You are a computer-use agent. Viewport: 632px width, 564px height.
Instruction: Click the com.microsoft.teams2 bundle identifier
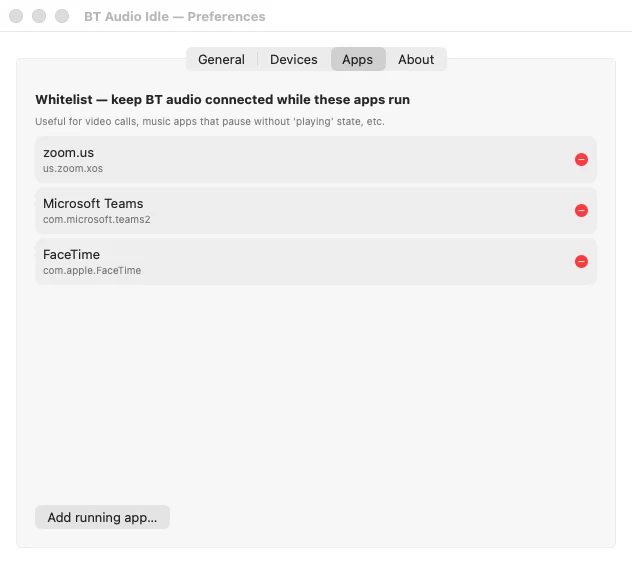97,219
